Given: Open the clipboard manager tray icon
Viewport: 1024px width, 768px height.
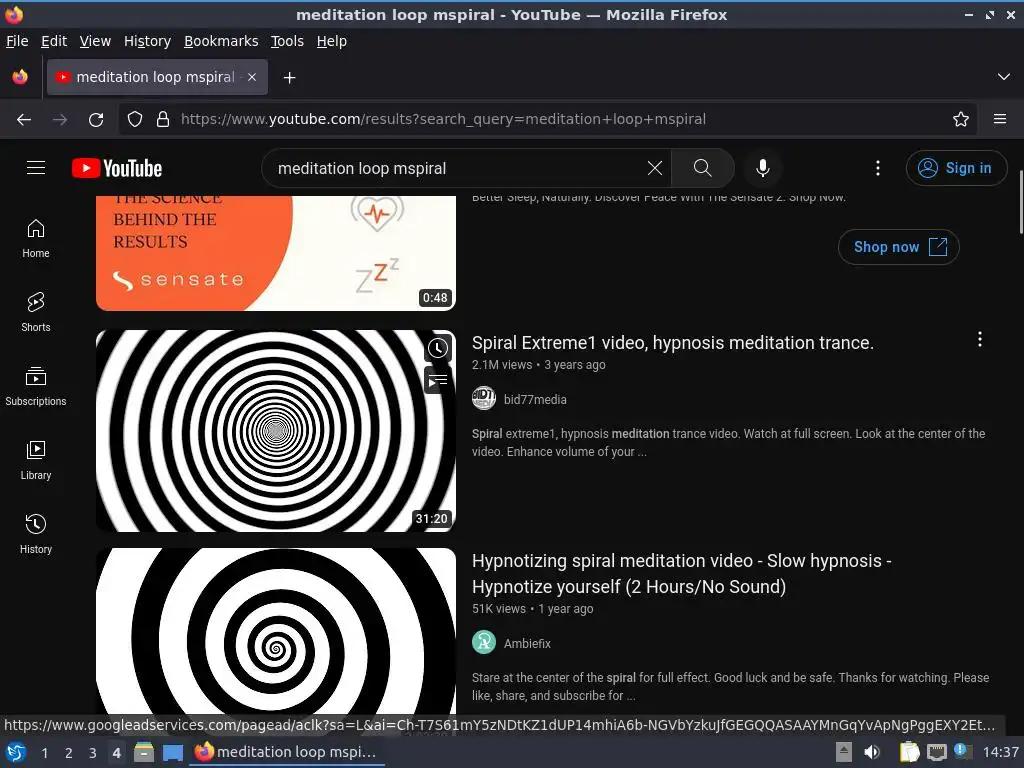Looking at the screenshot, I should click(x=909, y=752).
